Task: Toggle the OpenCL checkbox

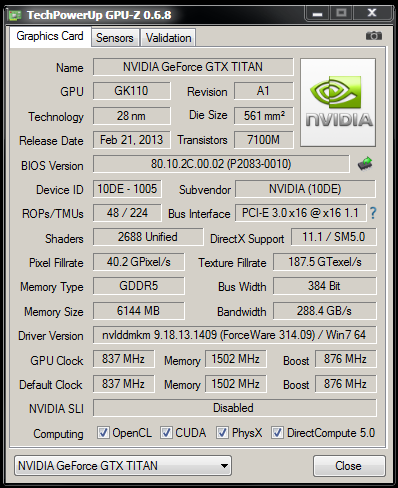Action: tap(103, 432)
